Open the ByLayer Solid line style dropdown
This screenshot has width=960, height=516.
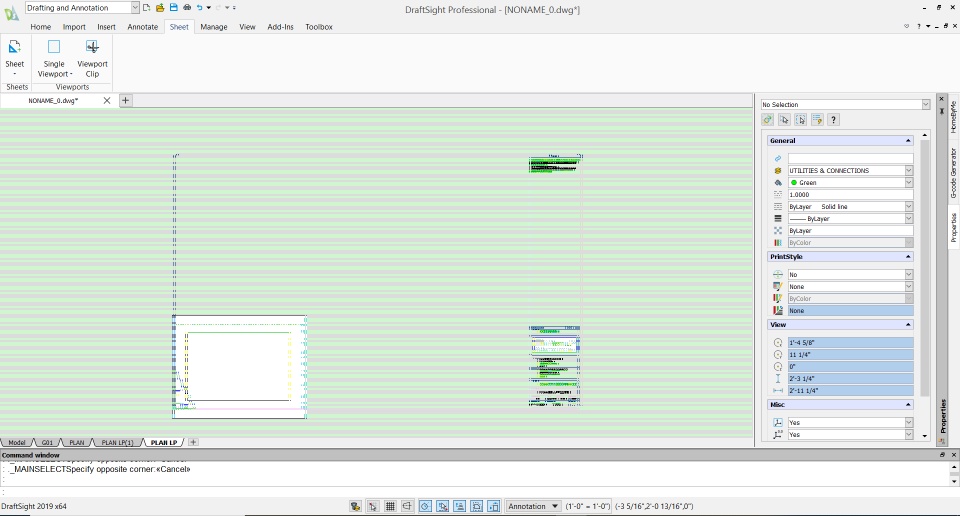click(x=909, y=206)
